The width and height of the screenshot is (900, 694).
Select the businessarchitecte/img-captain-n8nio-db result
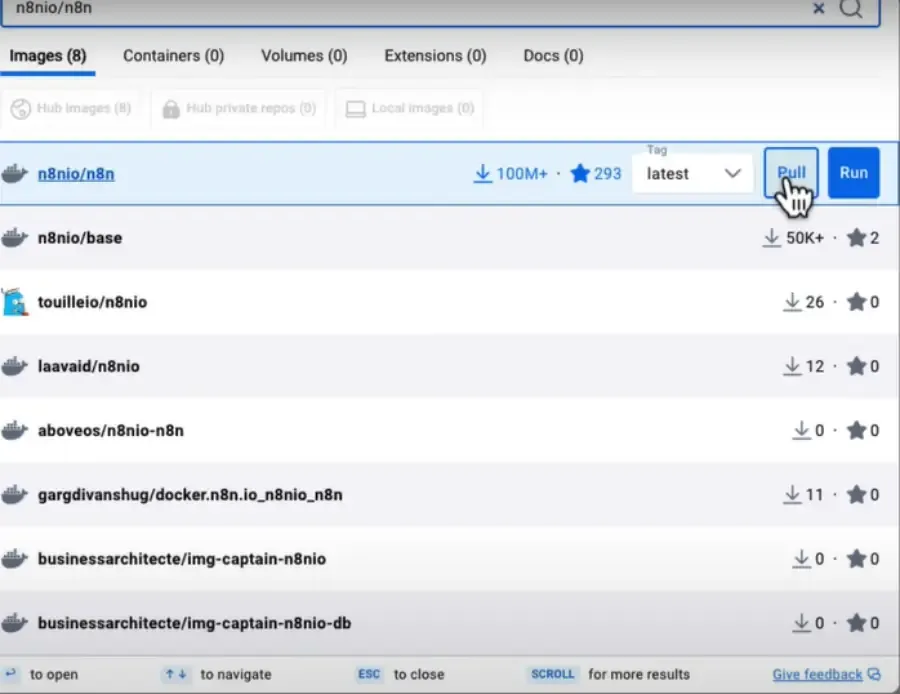pos(449,623)
